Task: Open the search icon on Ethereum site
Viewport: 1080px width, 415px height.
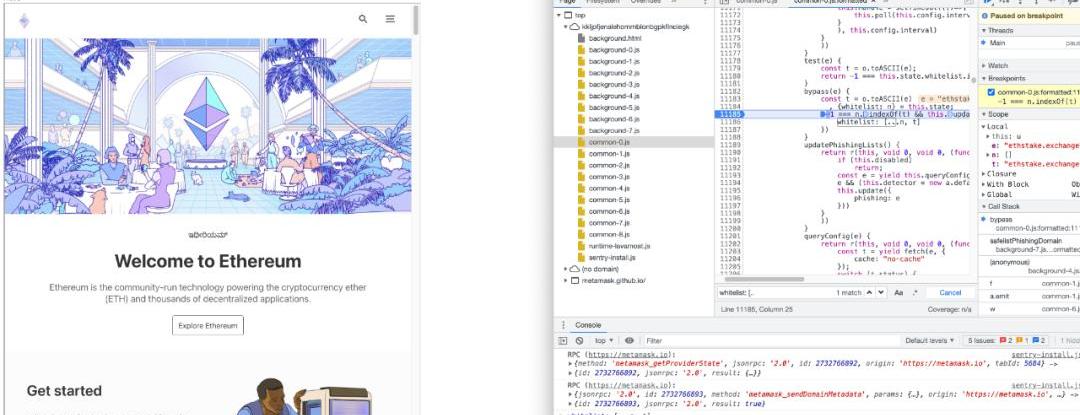Action: pos(362,19)
